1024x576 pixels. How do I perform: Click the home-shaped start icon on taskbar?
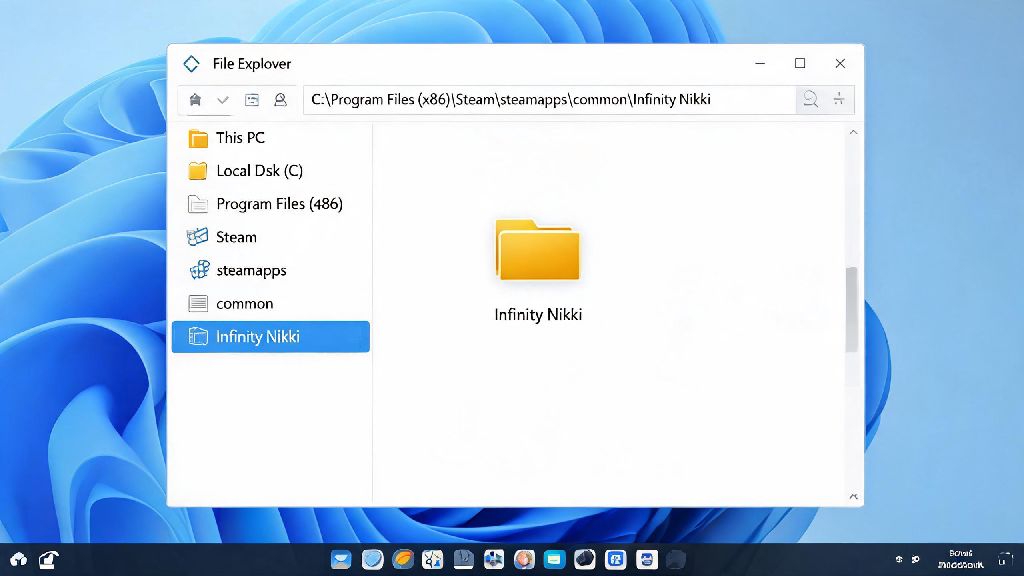coord(18,559)
